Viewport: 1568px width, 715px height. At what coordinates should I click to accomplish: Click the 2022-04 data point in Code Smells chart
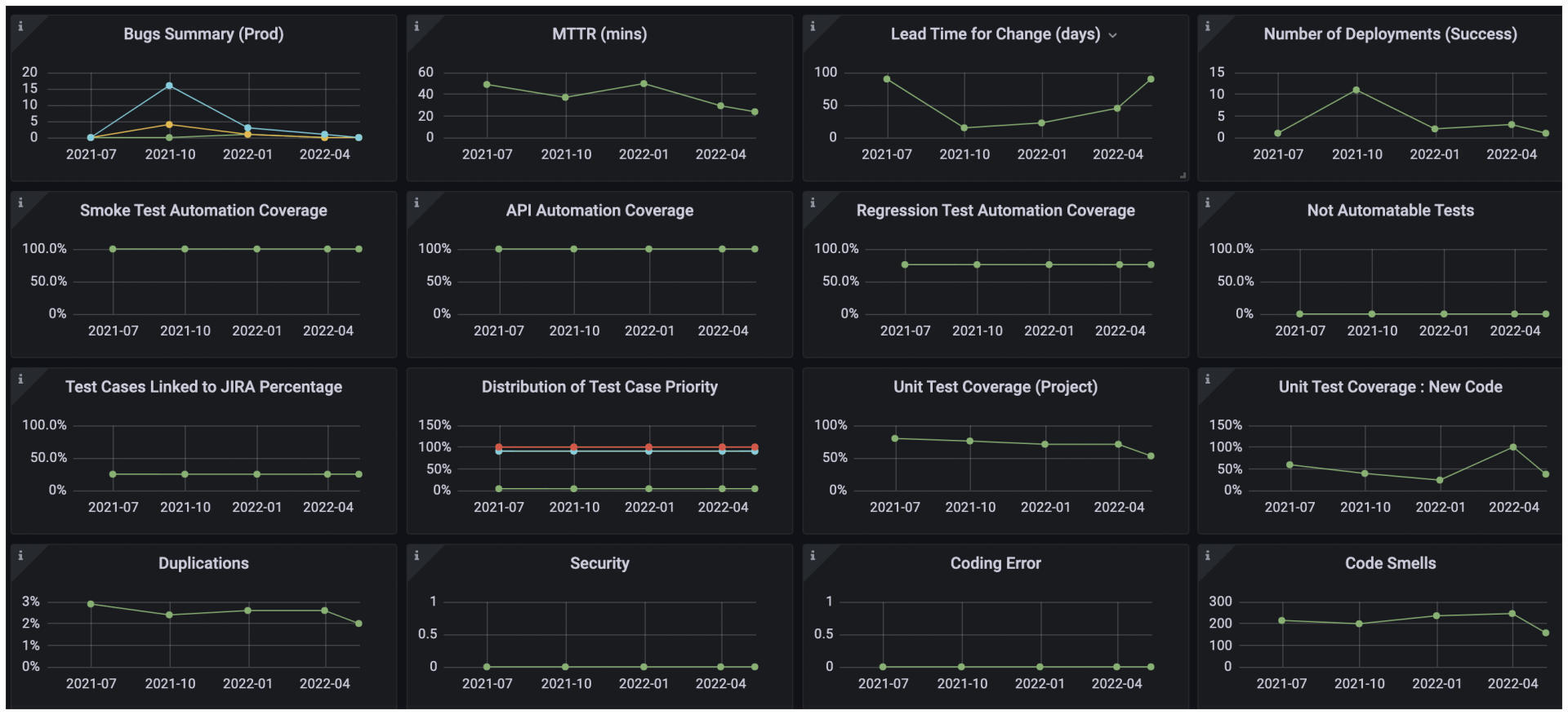click(x=1512, y=614)
